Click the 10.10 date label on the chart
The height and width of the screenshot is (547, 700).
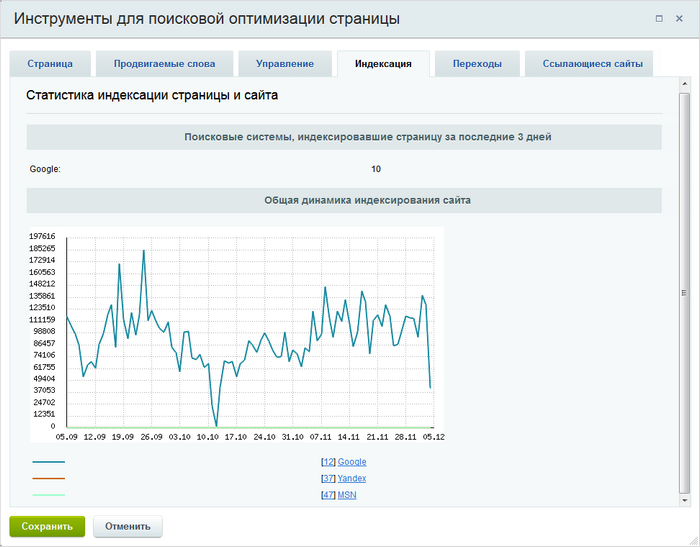pos(208,437)
